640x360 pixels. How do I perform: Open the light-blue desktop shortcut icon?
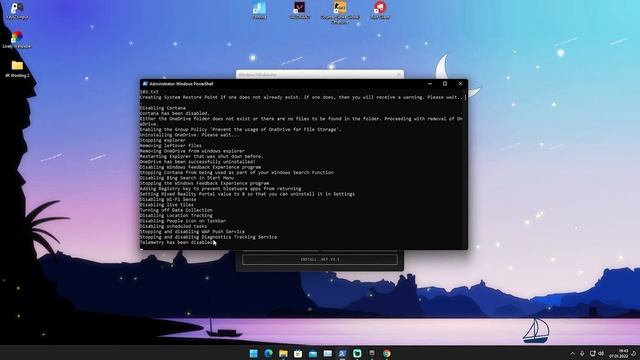(259, 10)
